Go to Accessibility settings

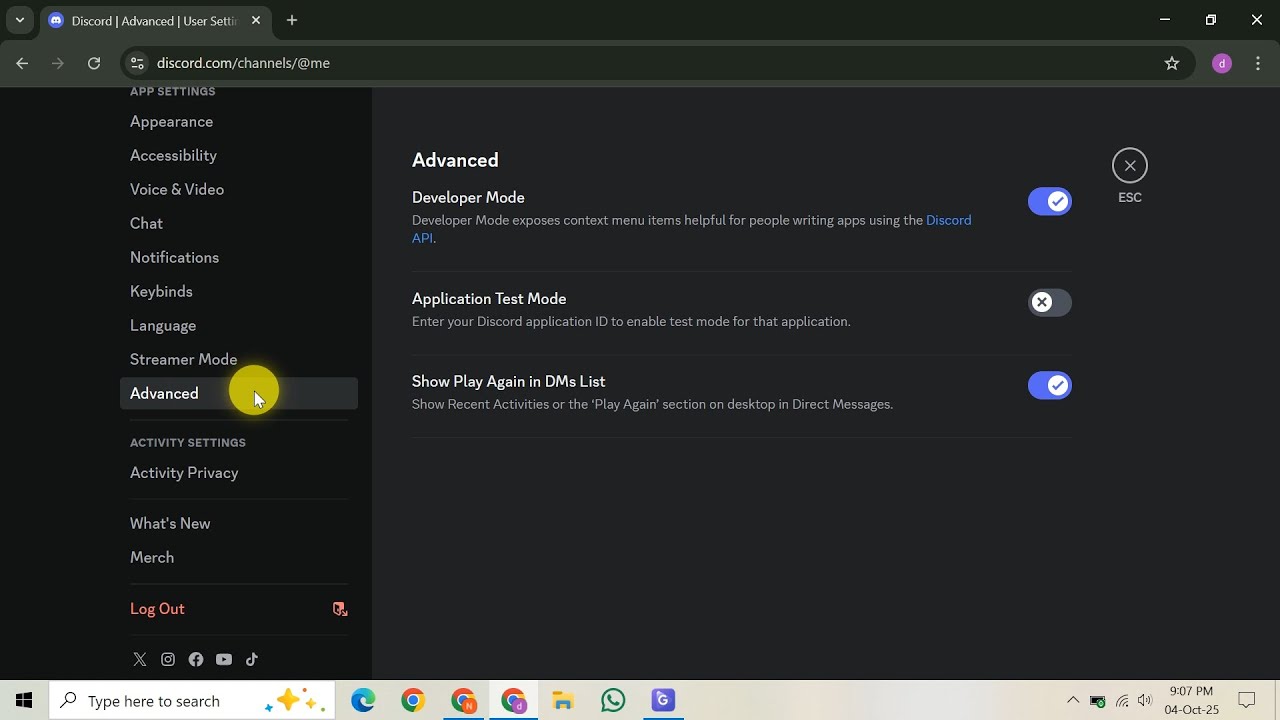pos(238,156)
